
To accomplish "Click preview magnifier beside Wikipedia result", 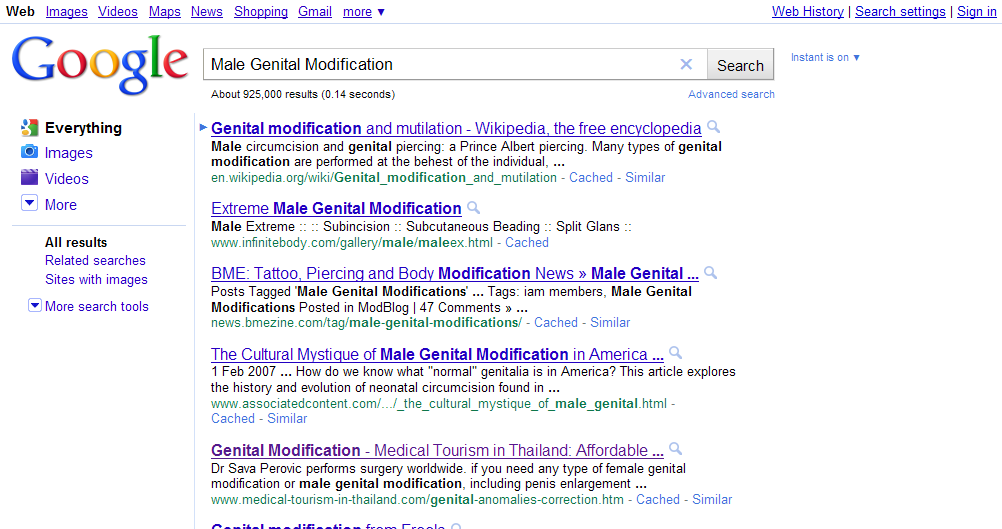I will click(713, 127).
